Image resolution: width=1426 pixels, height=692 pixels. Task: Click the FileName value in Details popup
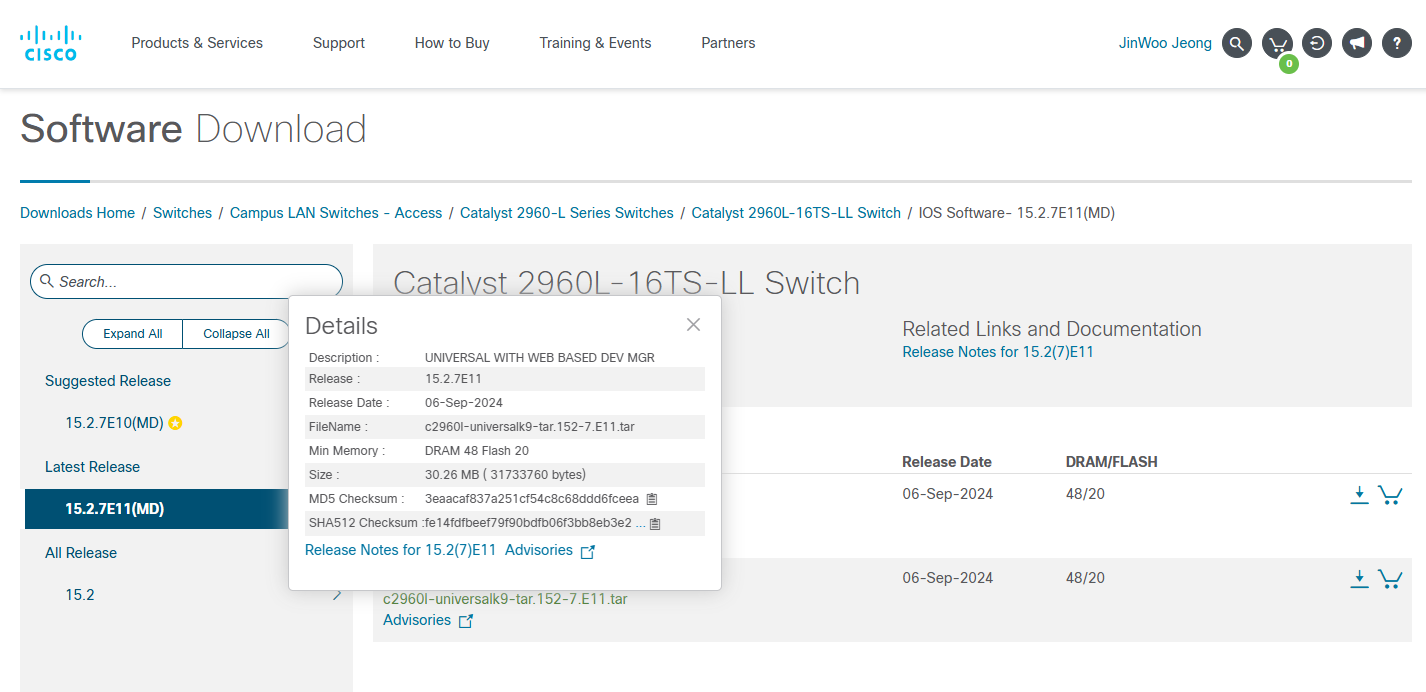pyautogui.click(x=530, y=427)
